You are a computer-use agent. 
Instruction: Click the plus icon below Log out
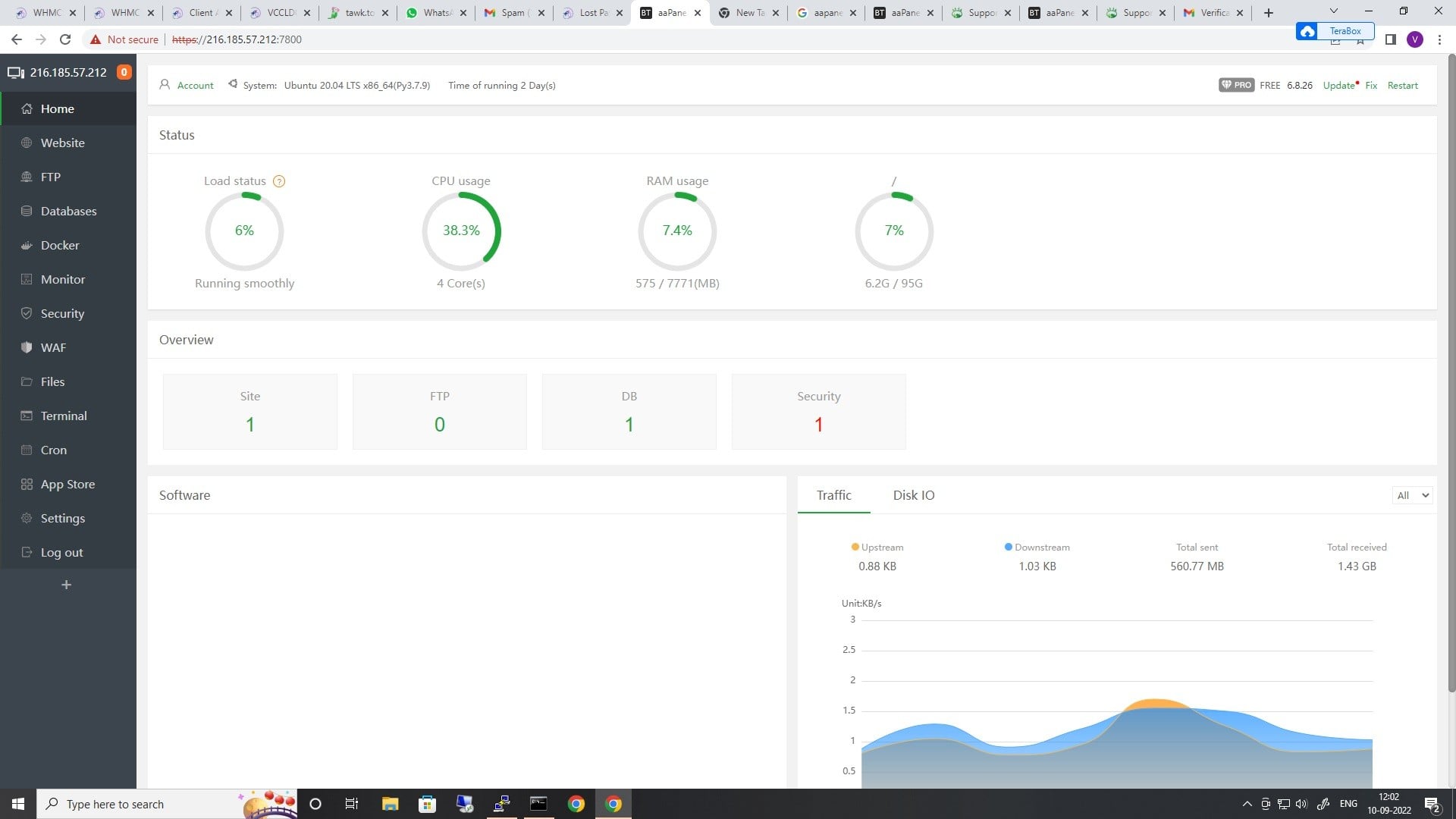(66, 585)
